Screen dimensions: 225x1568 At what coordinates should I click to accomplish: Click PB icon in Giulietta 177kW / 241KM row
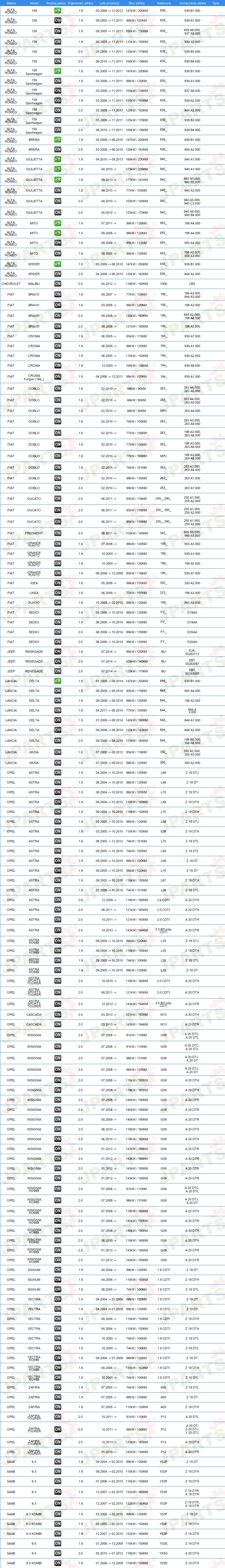click(58, 180)
